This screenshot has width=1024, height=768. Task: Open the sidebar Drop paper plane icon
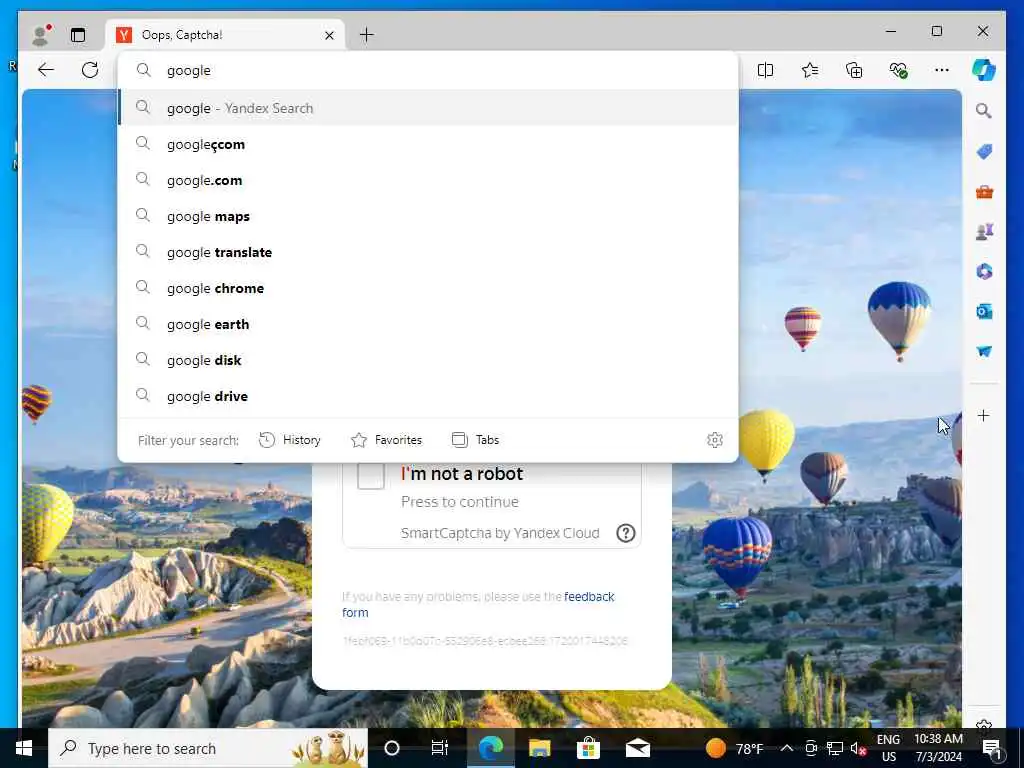click(984, 351)
